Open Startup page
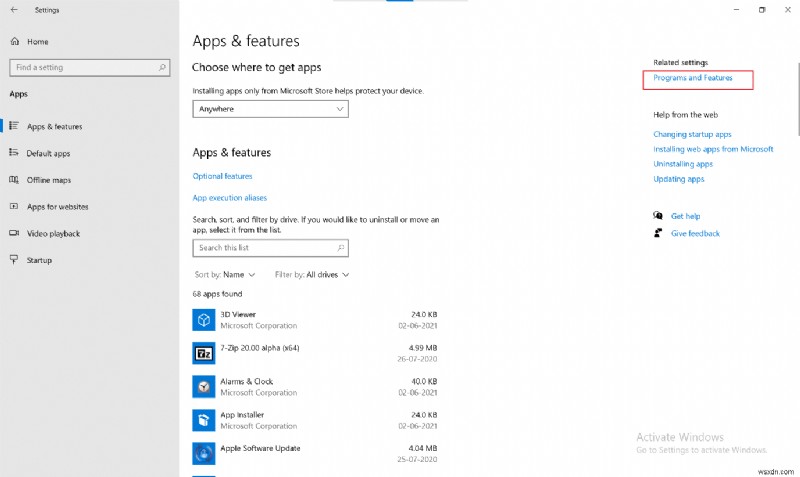This screenshot has height=477, width=800. [x=39, y=260]
